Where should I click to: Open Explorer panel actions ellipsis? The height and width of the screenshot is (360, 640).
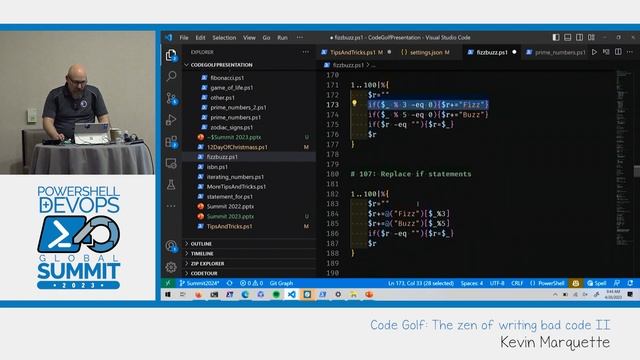coord(306,52)
